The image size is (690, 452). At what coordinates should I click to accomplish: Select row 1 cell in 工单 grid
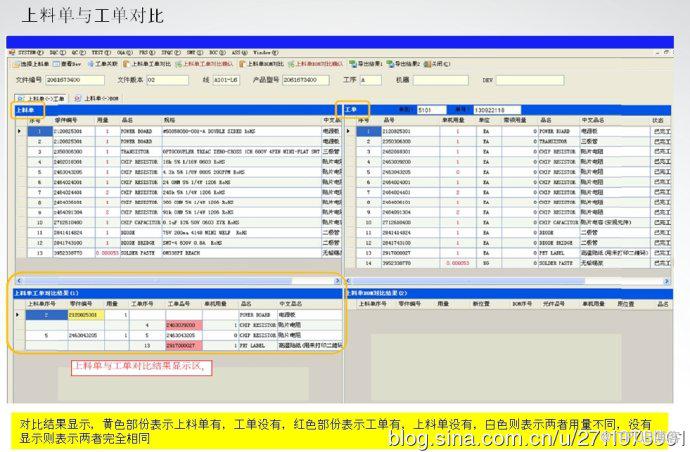[368, 131]
